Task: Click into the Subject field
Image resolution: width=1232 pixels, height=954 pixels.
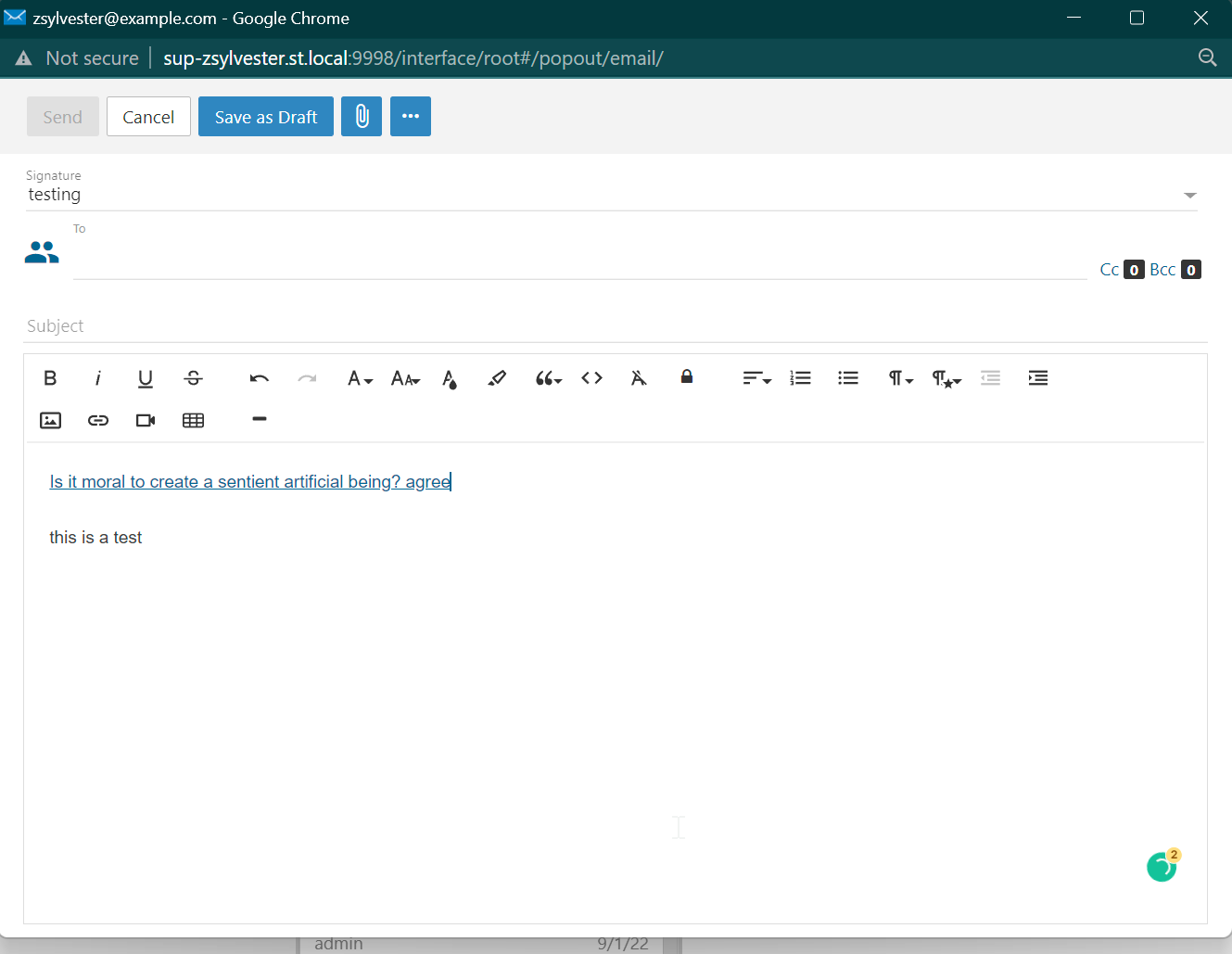Action: (x=612, y=326)
